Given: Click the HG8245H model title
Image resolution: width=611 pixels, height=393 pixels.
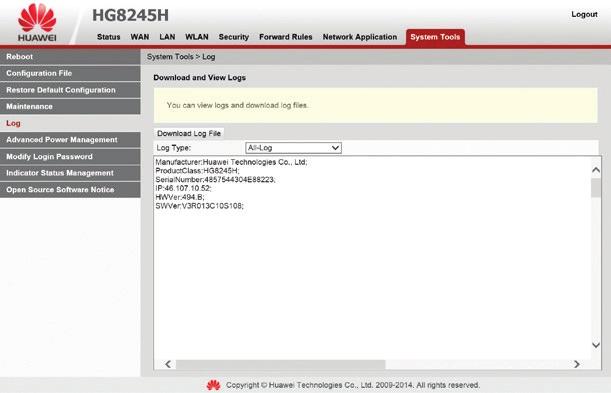Looking at the screenshot, I should pyautogui.click(x=131, y=16).
